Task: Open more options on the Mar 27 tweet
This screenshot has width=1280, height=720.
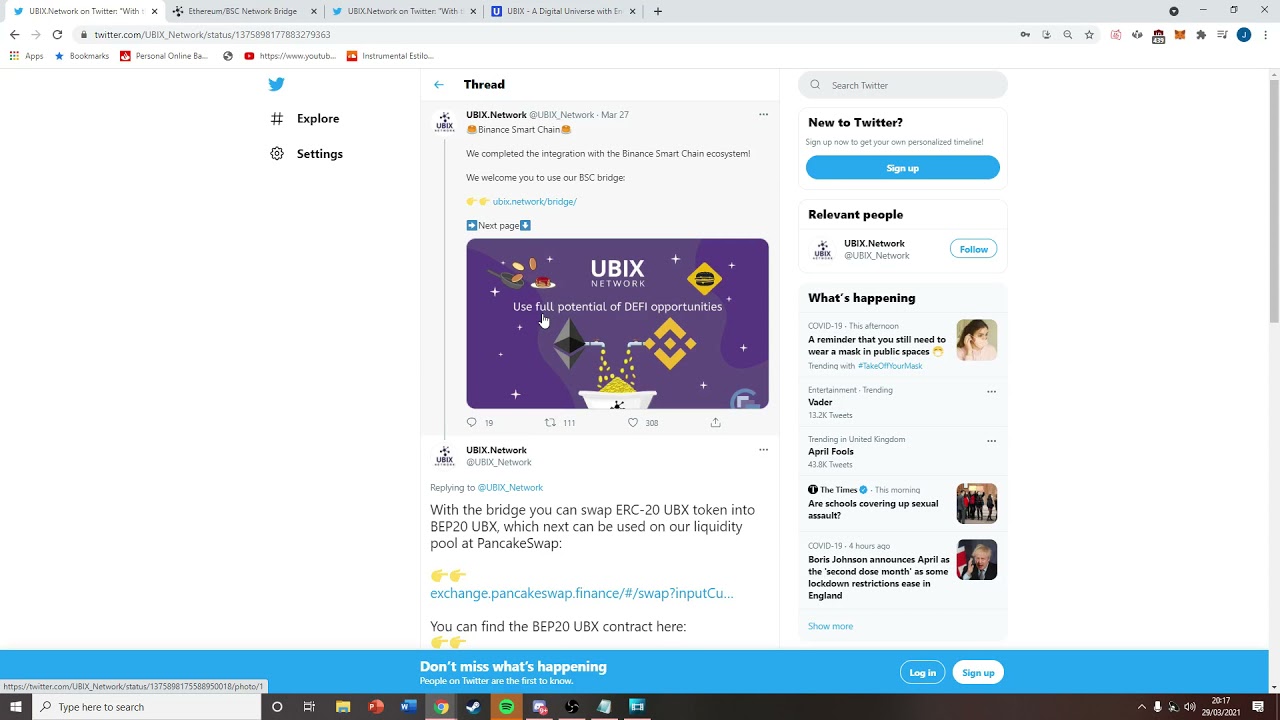Action: (763, 114)
